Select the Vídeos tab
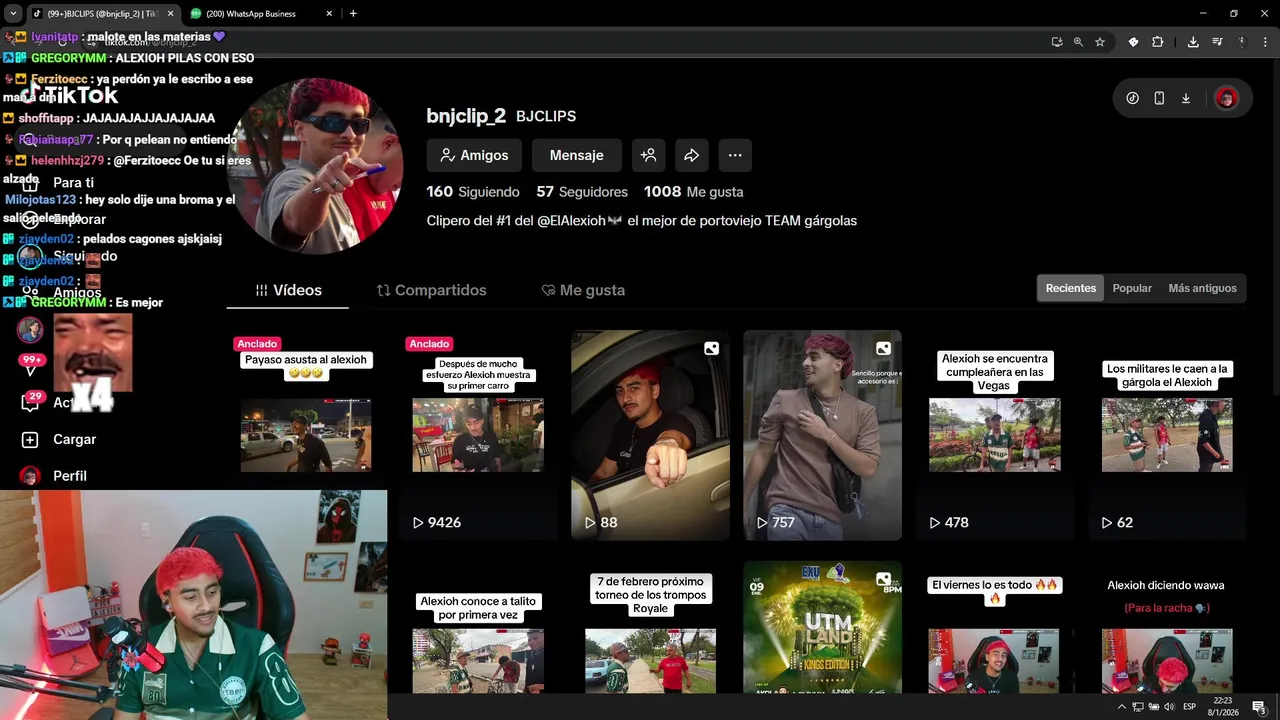The image size is (1280, 720). point(288,290)
